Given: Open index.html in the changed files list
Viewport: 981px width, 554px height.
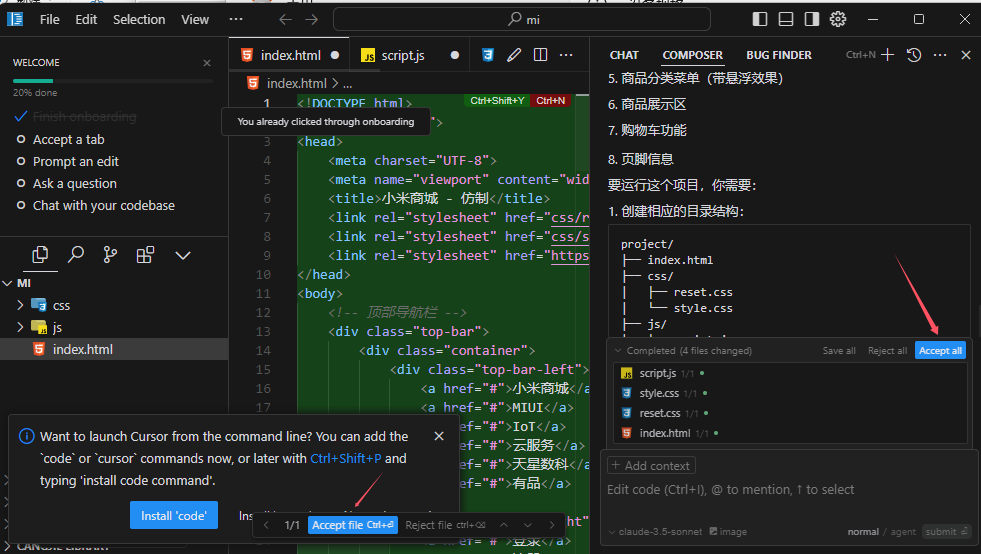Looking at the screenshot, I should (x=664, y=433).
